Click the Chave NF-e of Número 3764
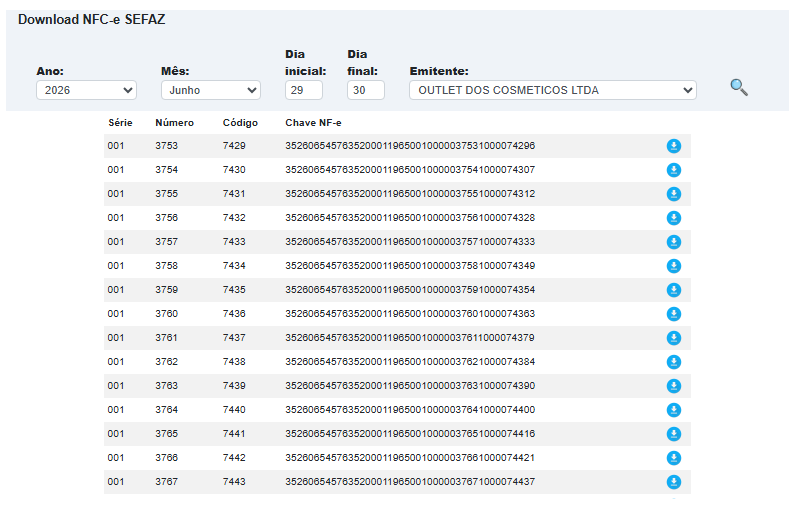 410,410
